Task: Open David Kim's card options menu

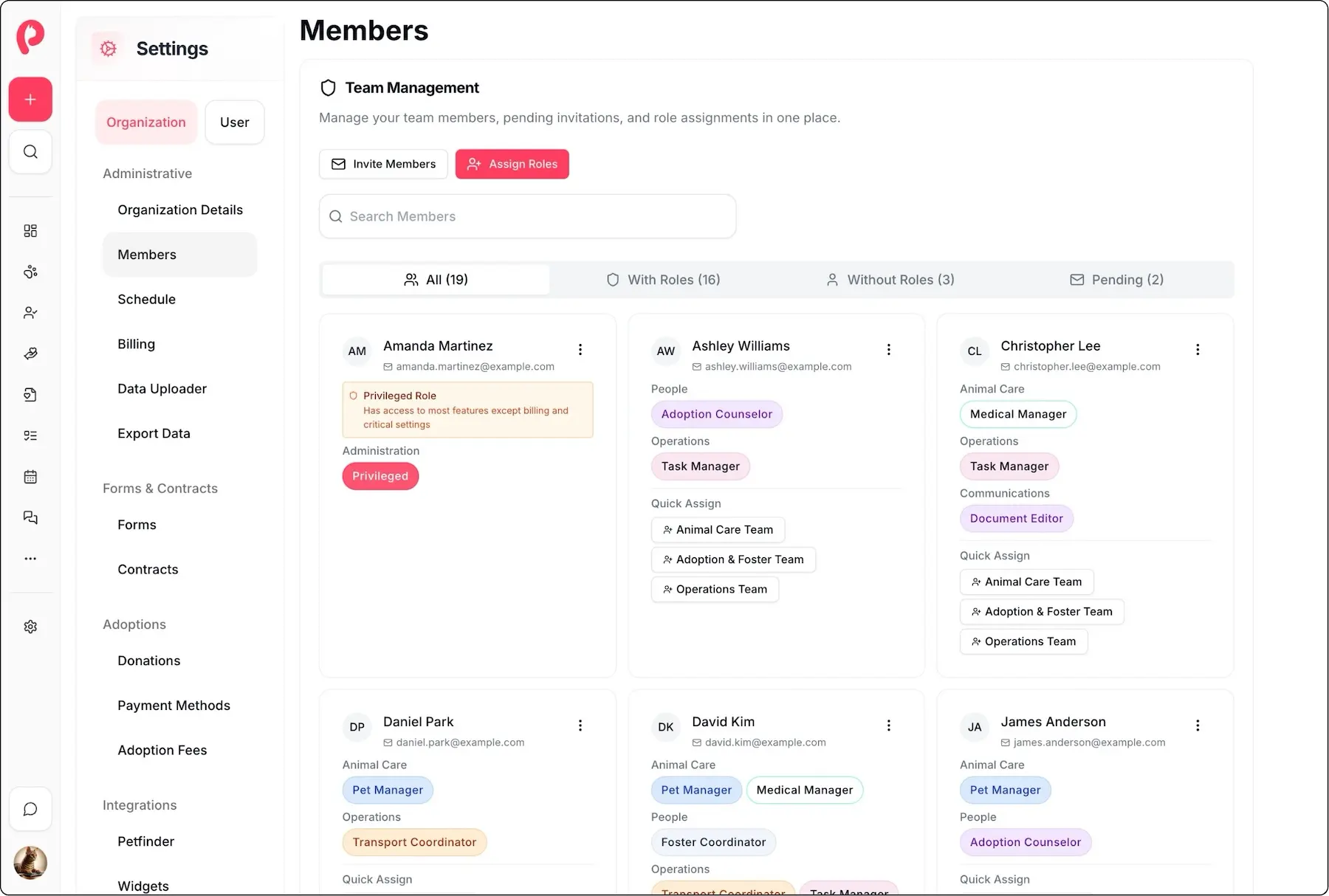Action: 888,726
